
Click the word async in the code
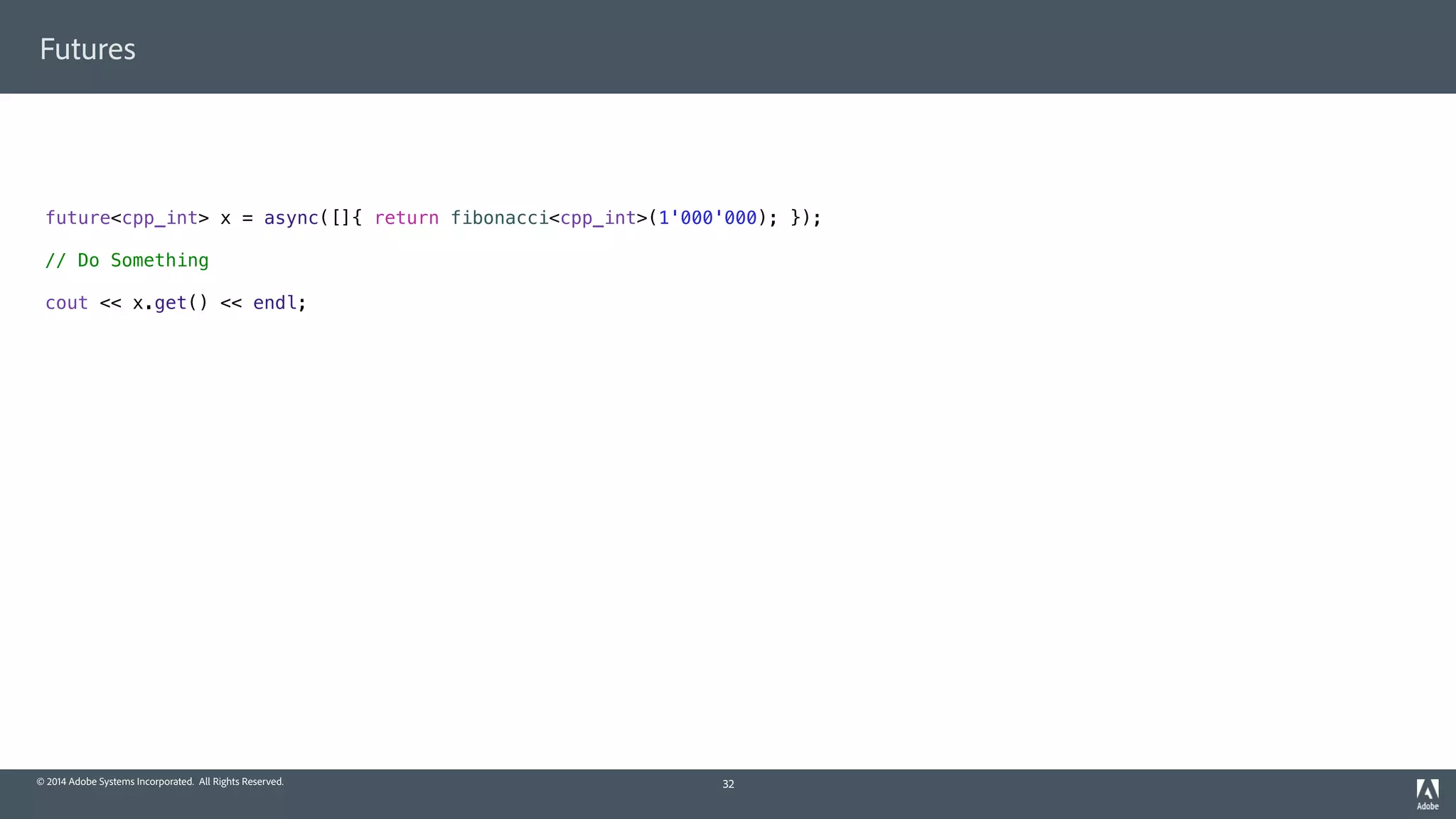coord(291,218)
